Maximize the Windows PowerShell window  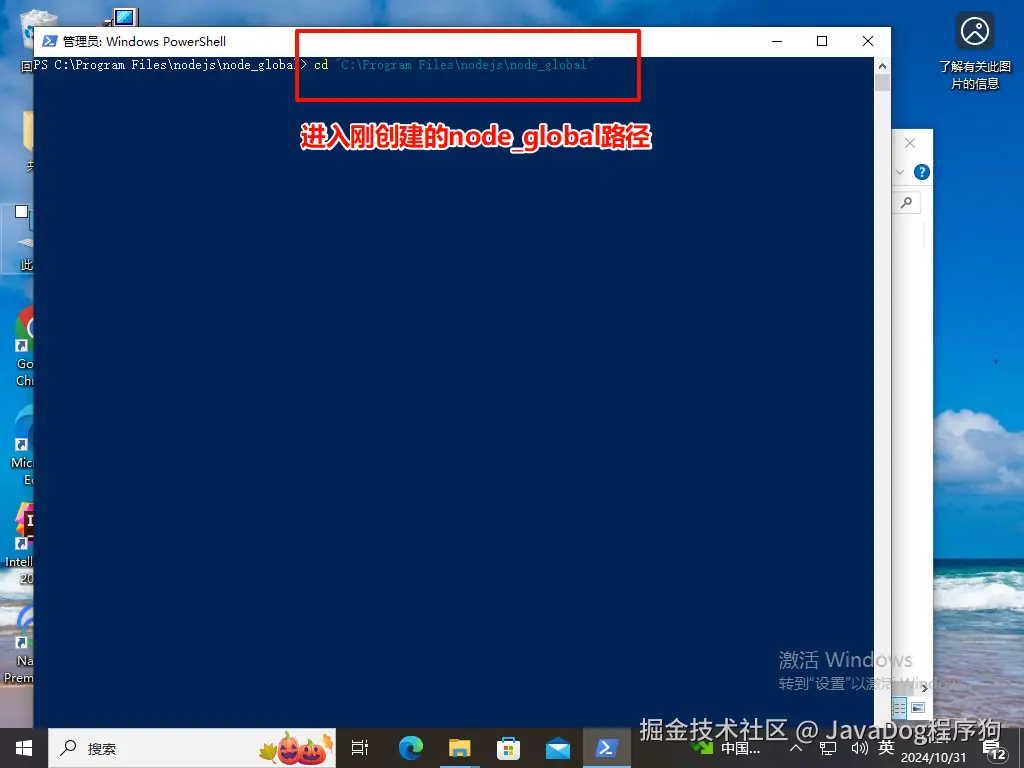pos(822,41)
